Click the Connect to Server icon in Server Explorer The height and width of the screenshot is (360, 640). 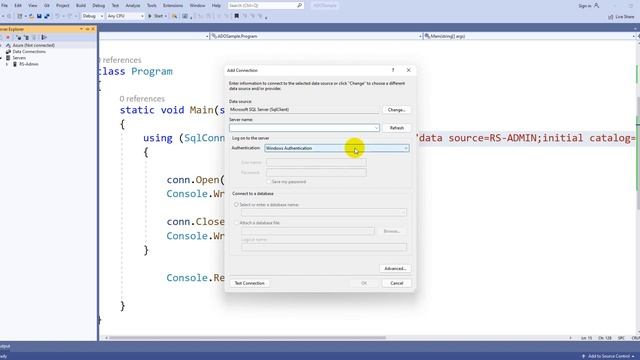(26, 37)
